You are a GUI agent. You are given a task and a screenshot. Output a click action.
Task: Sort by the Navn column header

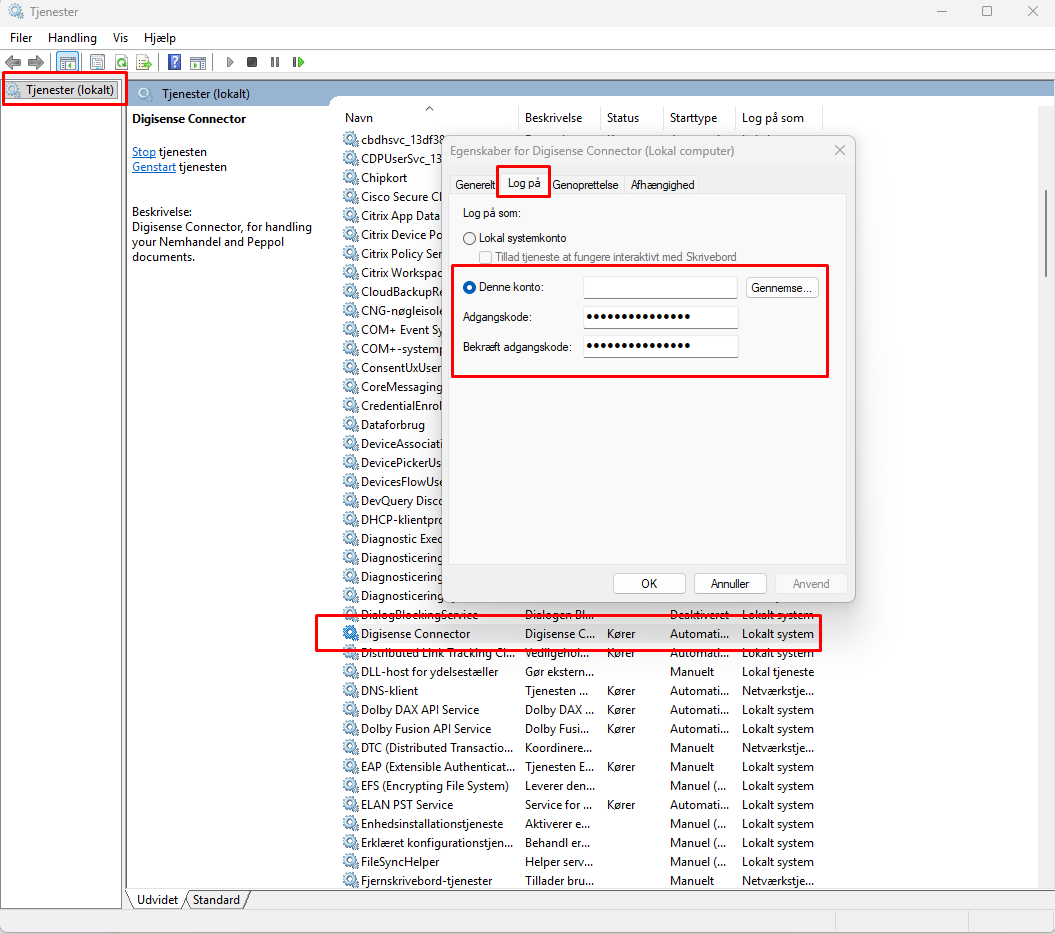[x=431, y=118]
